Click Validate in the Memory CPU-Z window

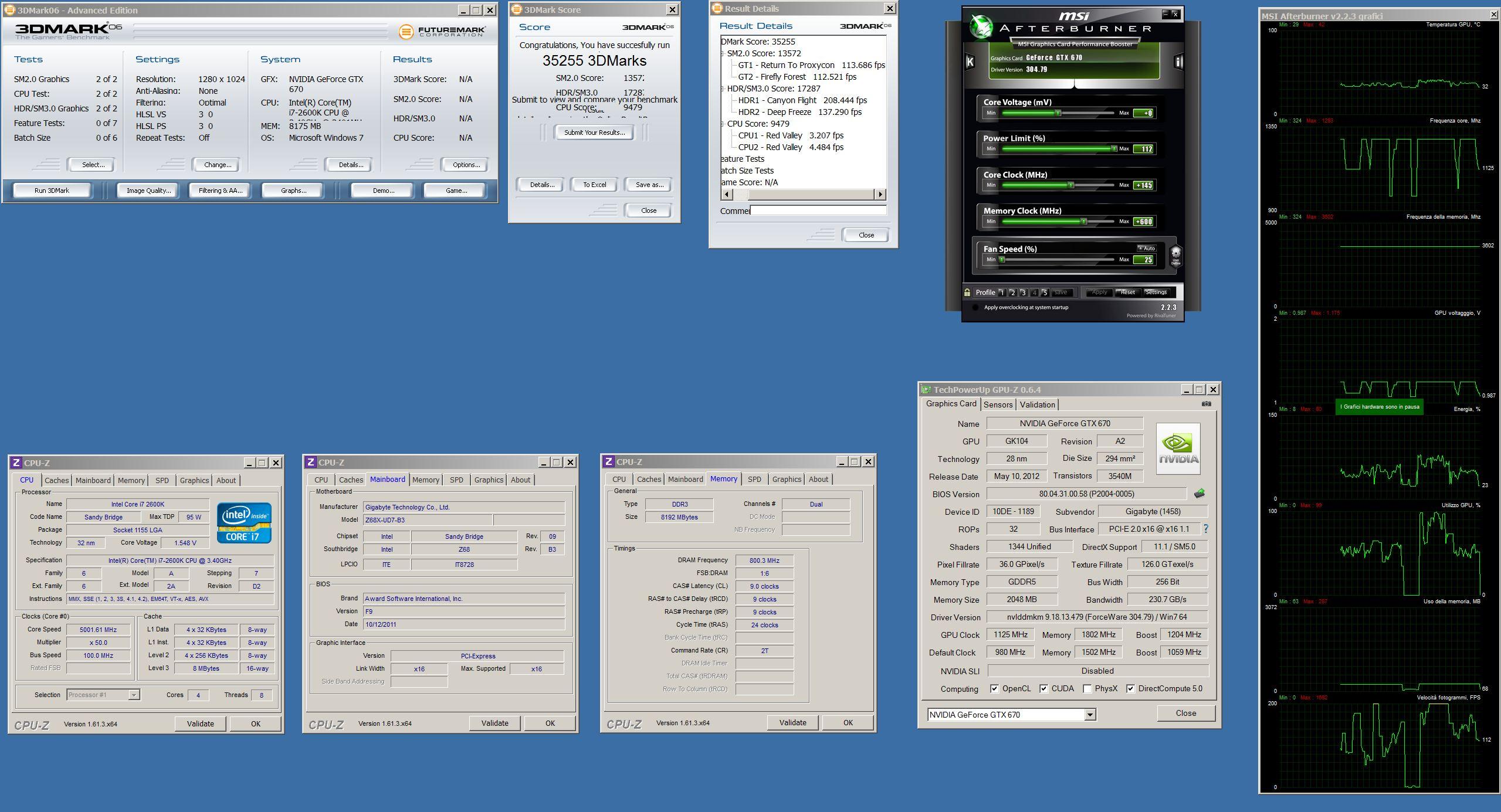(x=792, y=722)
